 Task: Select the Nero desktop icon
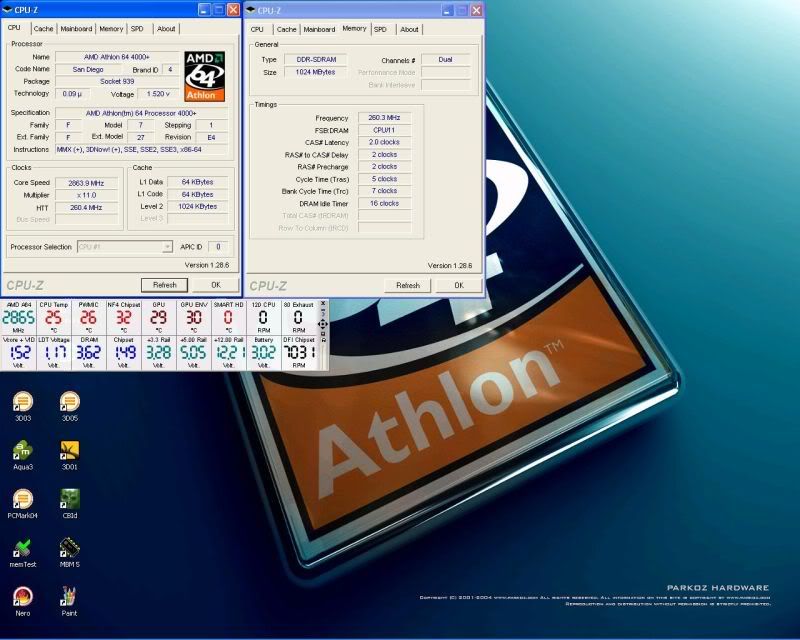23,602
